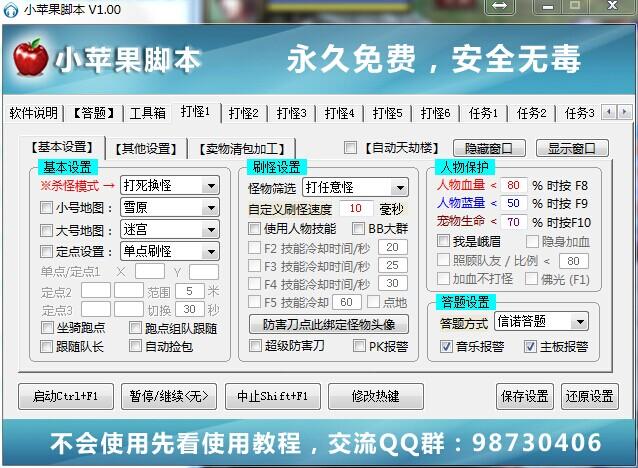Switch to 打怪6 tab

click(x=435, y=113)
